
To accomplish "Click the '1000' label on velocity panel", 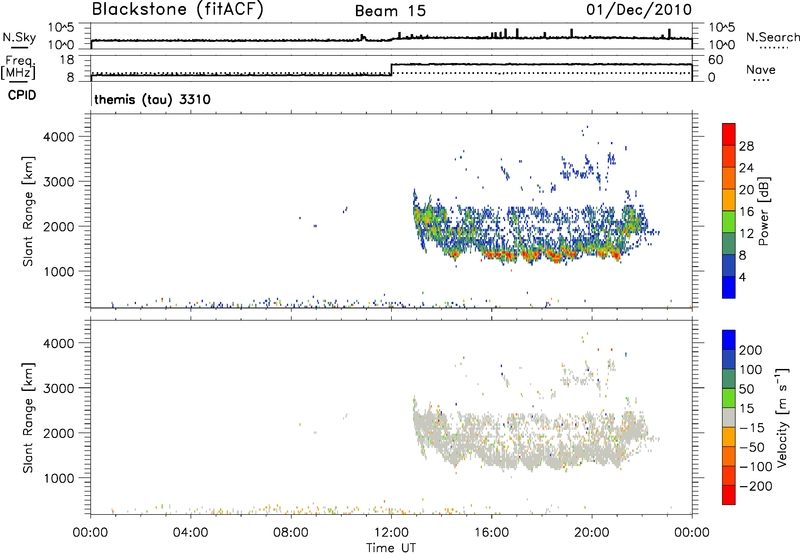I will pyautogui.click(x=58, y=478).
